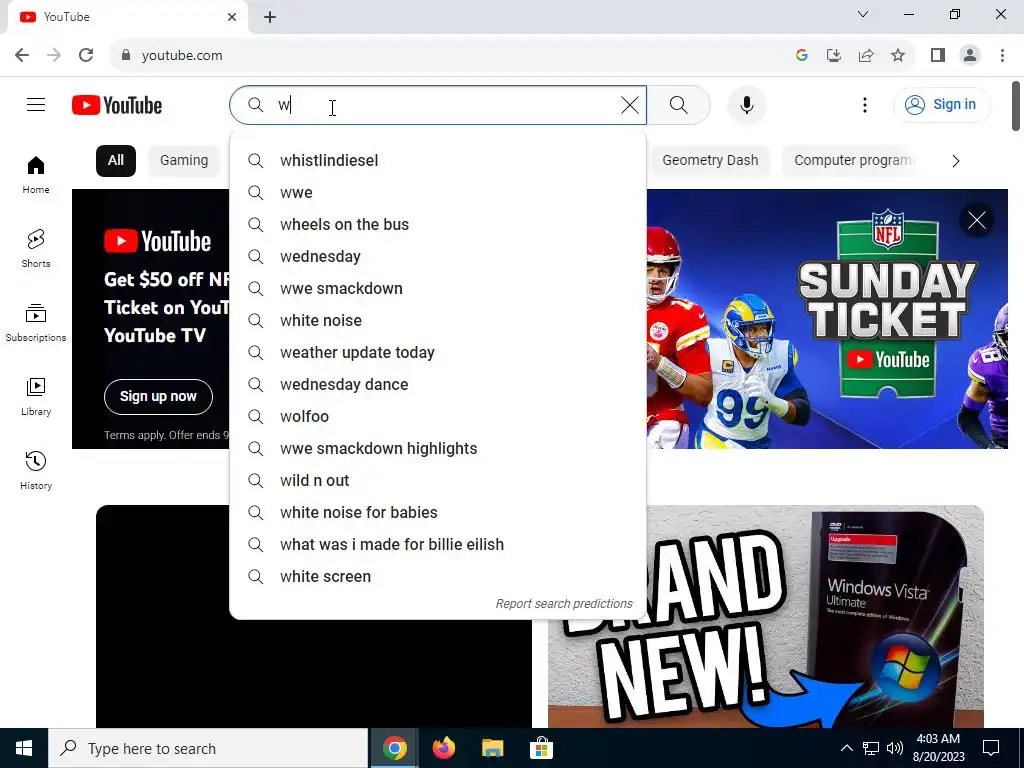Open the Windows Start menu
This screenshot has width=1024, height=768.
(x=24, y=748)
